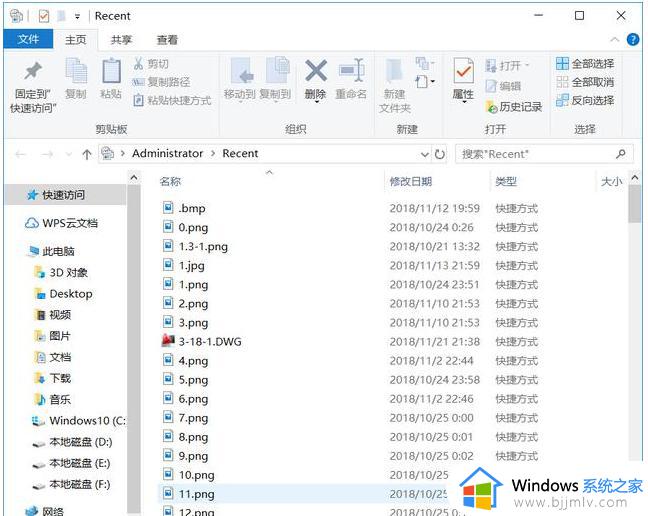The image size is (648, 516).
Task: Click the New folder (新建文件夹) icon
Action: click(x=394, y=72)
